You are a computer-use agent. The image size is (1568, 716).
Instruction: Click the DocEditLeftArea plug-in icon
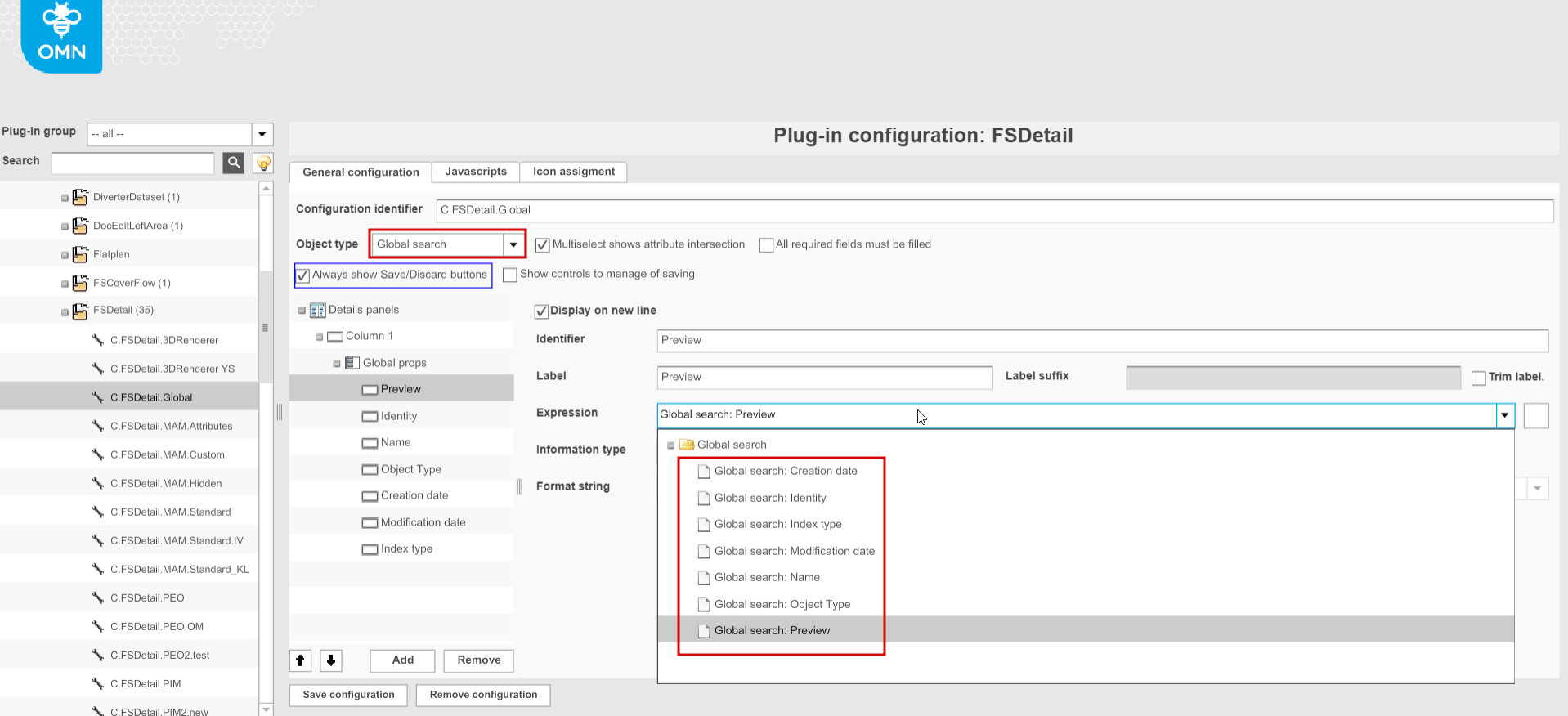click(80, 226)
